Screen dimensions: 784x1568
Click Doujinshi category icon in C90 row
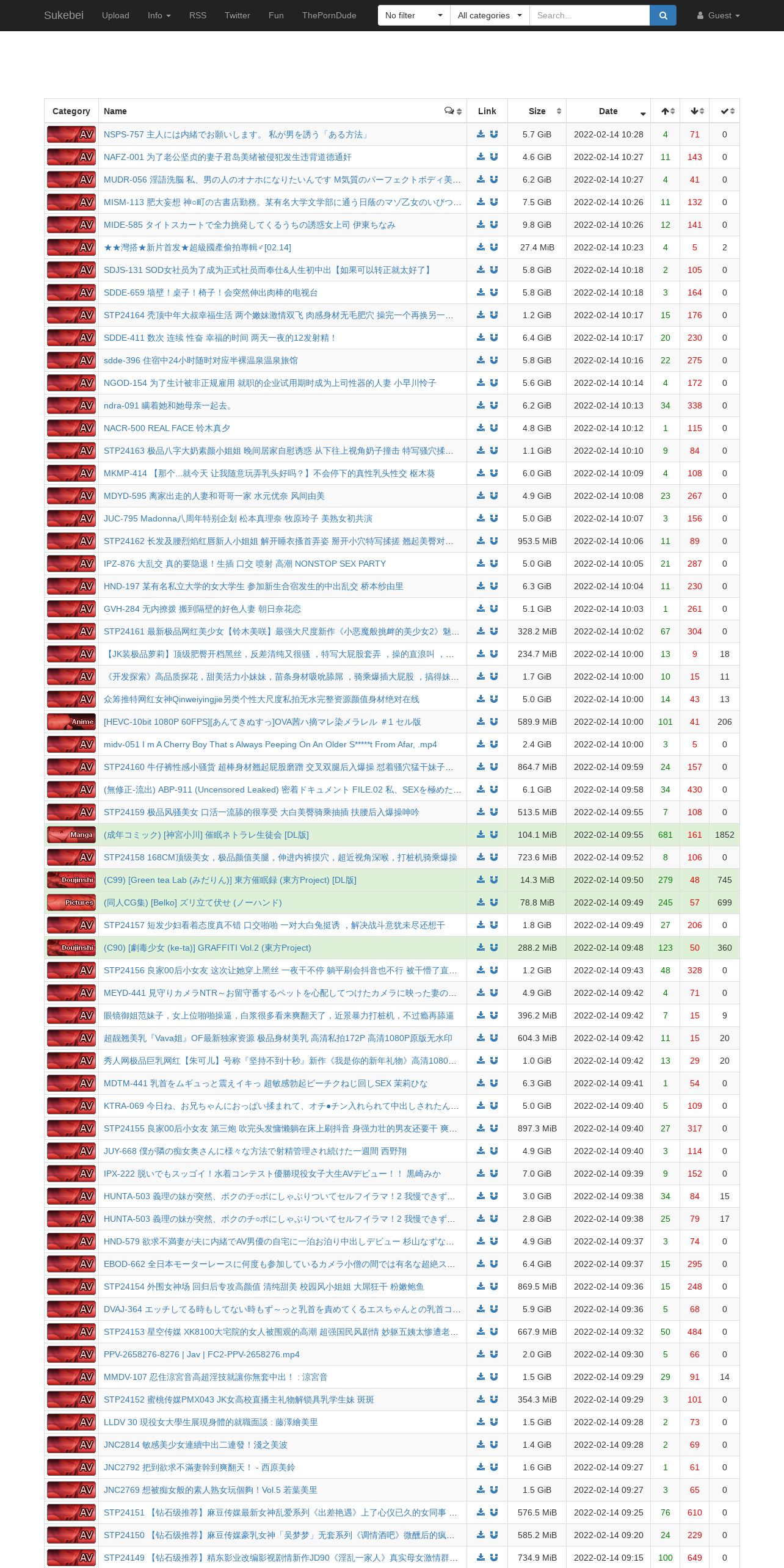pyautogui.click(x=71, y=948)
